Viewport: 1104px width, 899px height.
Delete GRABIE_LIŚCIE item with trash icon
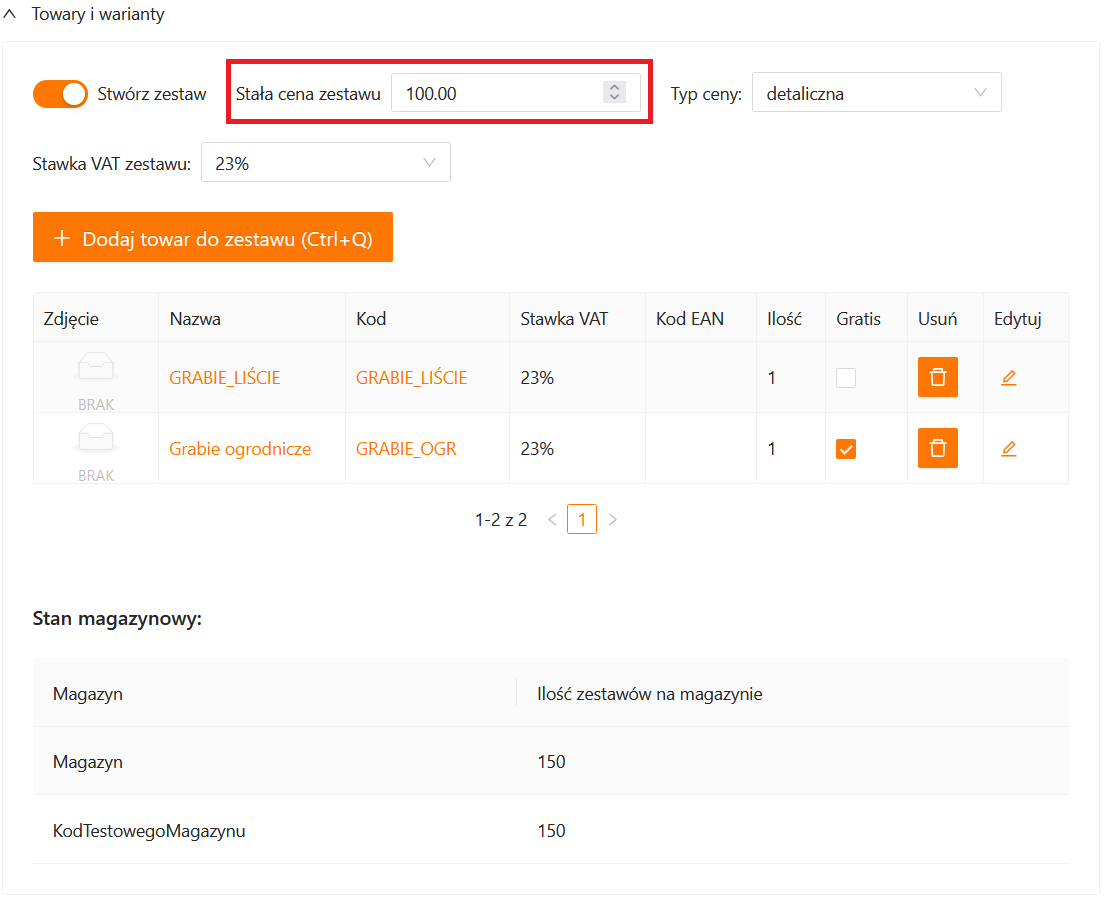click(937, 377)
